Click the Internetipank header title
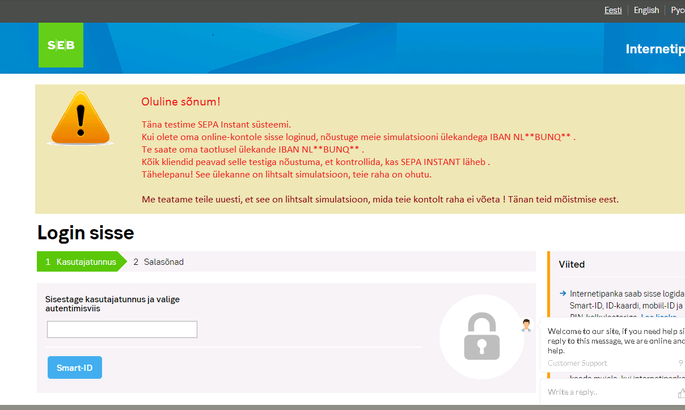This screenshot has height=410, width=685. tap(655, 49)
